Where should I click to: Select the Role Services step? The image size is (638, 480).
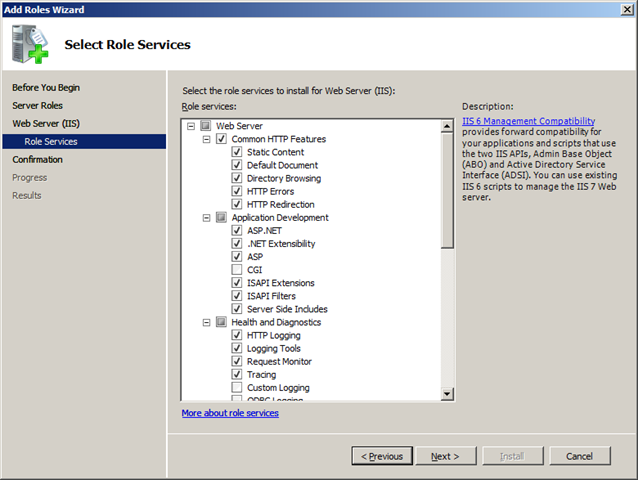click(x=84, y=141)
